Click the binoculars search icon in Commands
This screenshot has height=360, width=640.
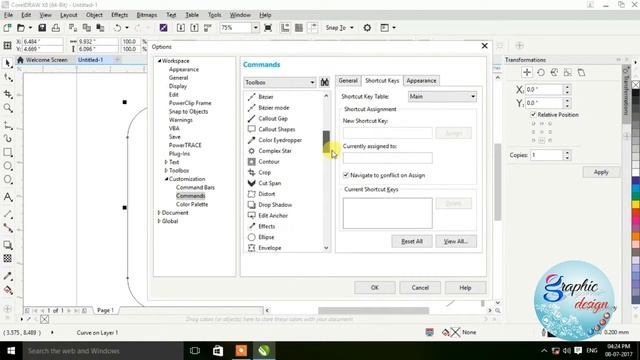[x=324, y=82]
